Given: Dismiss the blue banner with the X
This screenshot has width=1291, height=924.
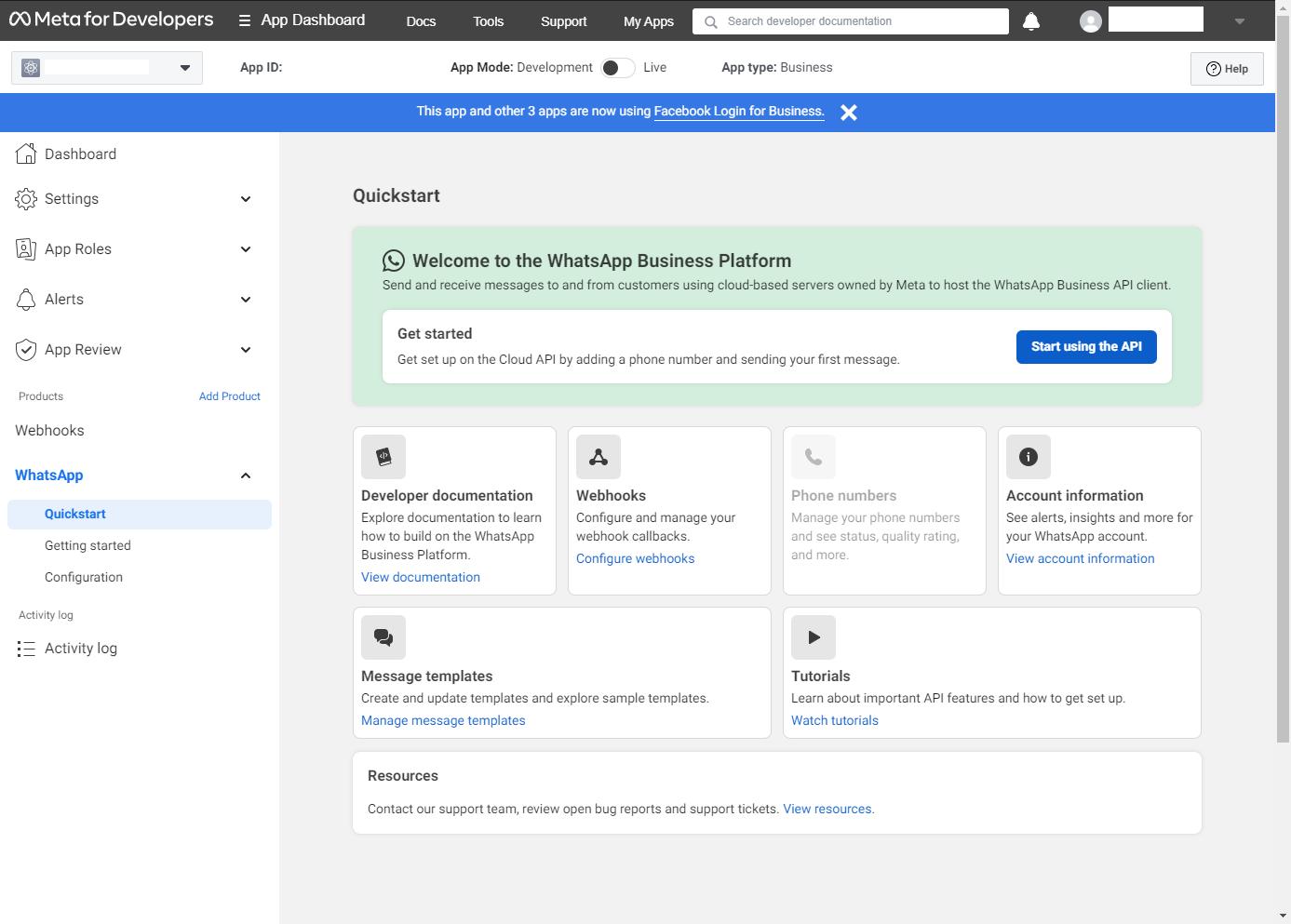Looking at the screenshot, I should pyautogui.click(x=849, y=113).
